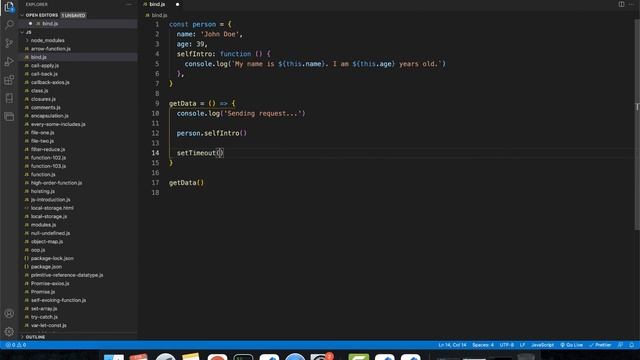Open try-catch.js file
640x360 pixels.
(44, 316)
